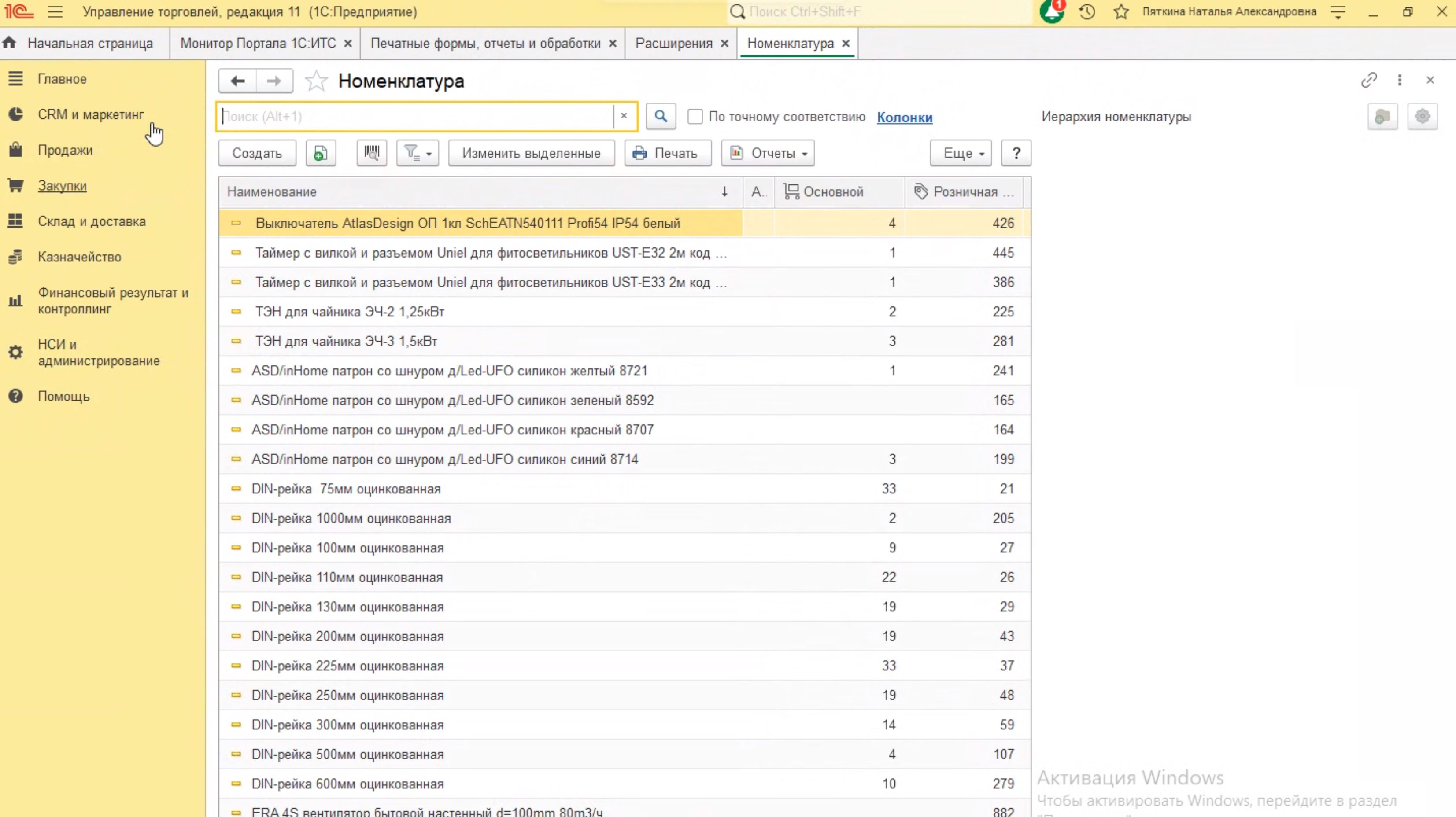Add Номенклатура to favorites with star
1456x817 pixels.
pos(316,81)
